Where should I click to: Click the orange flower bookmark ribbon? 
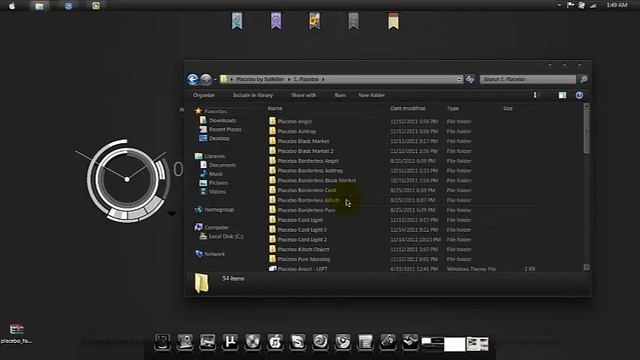click(314, 21)
